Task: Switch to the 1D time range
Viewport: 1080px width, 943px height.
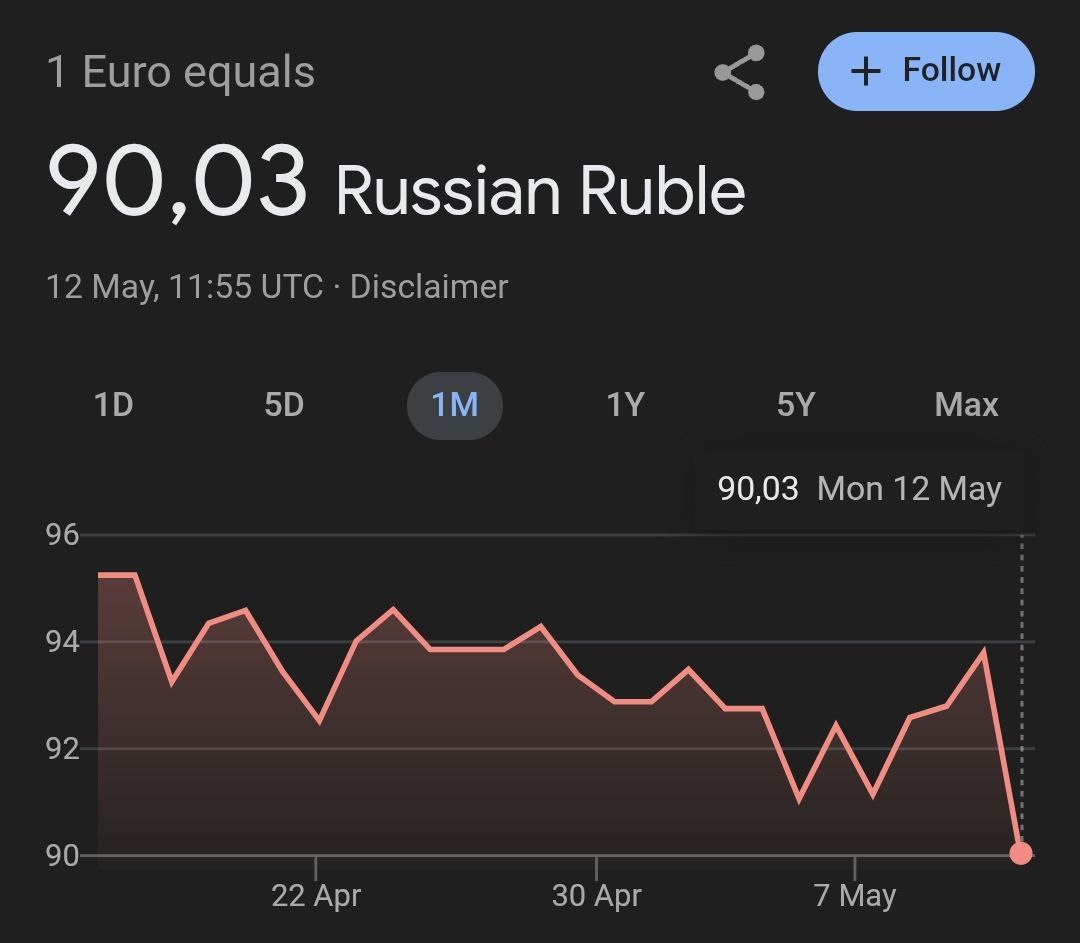Action: click(113, 405)
